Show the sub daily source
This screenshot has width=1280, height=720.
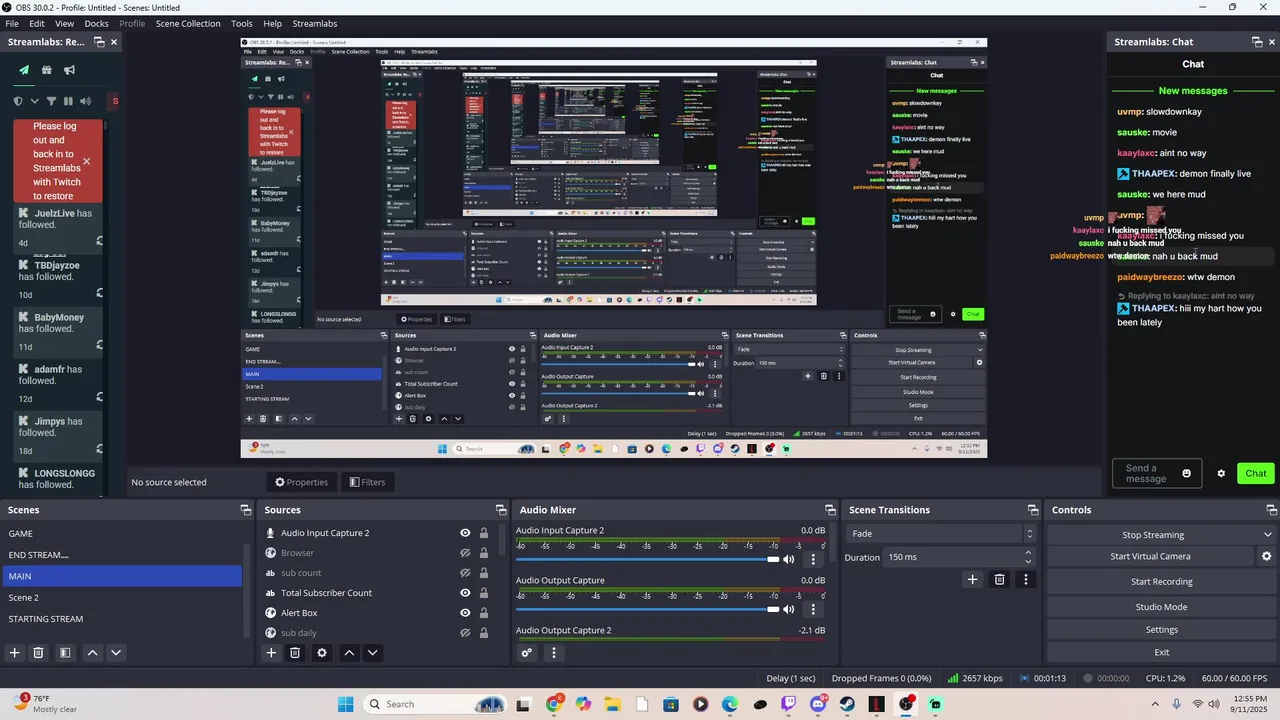pyautogui.click(x=465, y=633)
